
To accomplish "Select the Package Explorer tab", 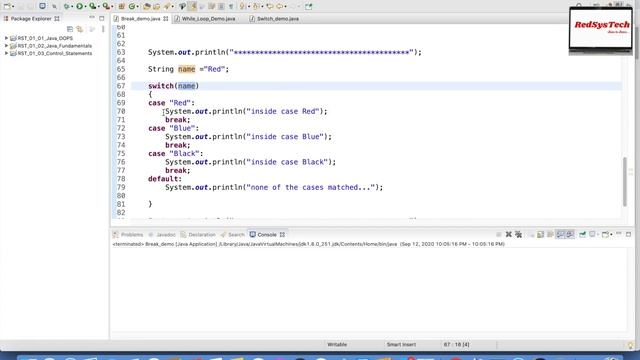I will 31,19.
